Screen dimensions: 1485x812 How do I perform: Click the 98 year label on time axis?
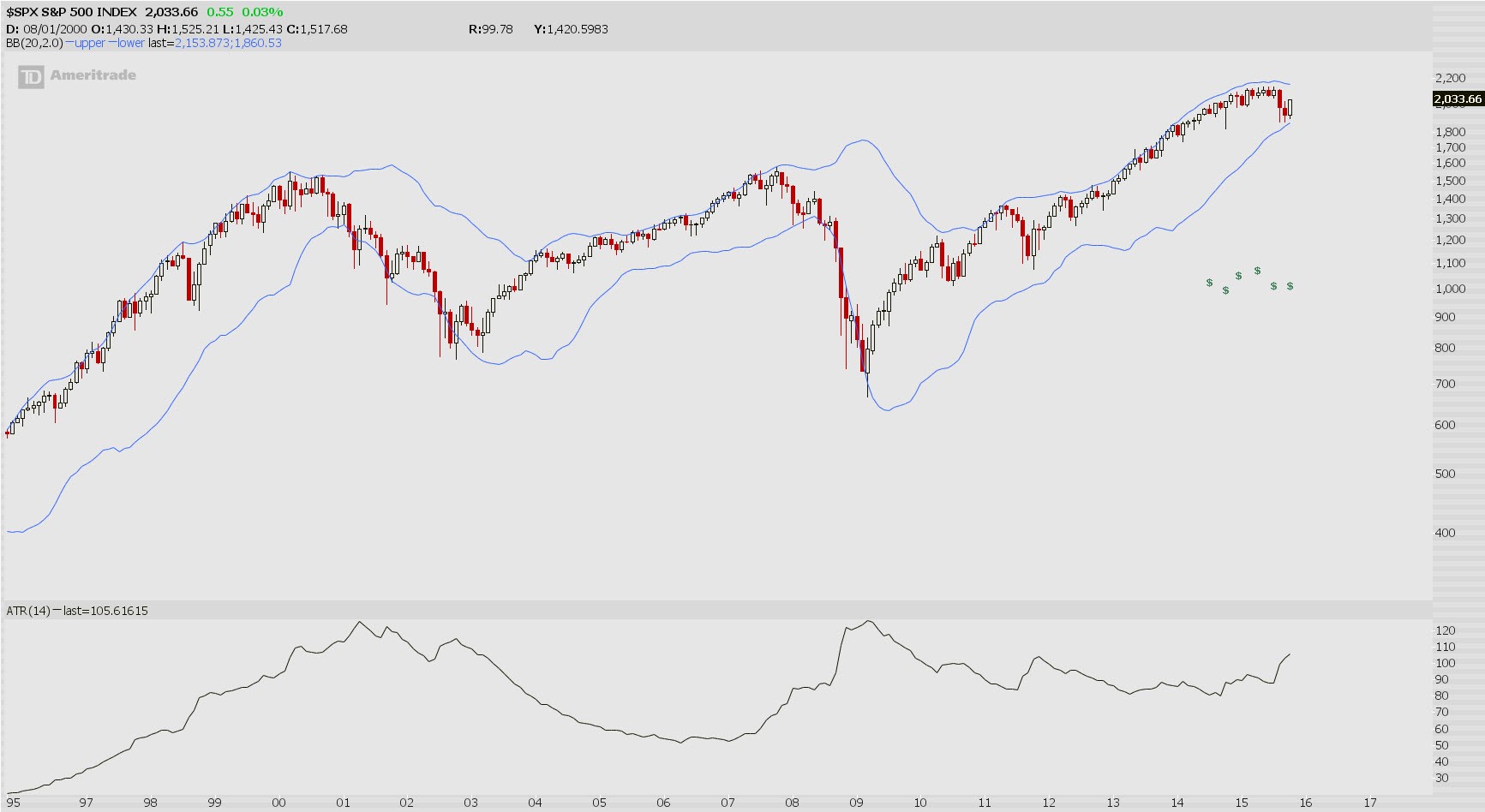click(150, 803)
